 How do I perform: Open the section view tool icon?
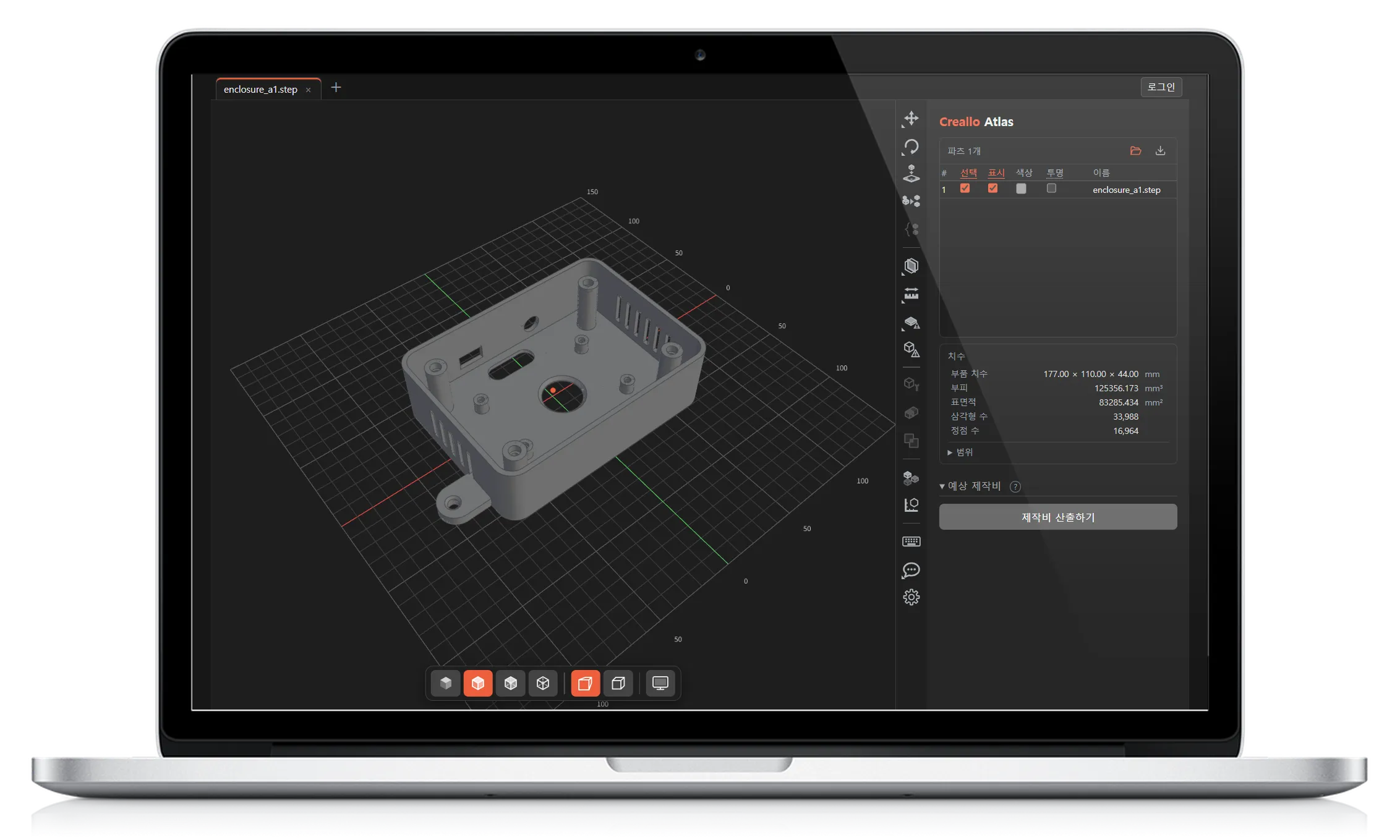(x=911, y=266)
